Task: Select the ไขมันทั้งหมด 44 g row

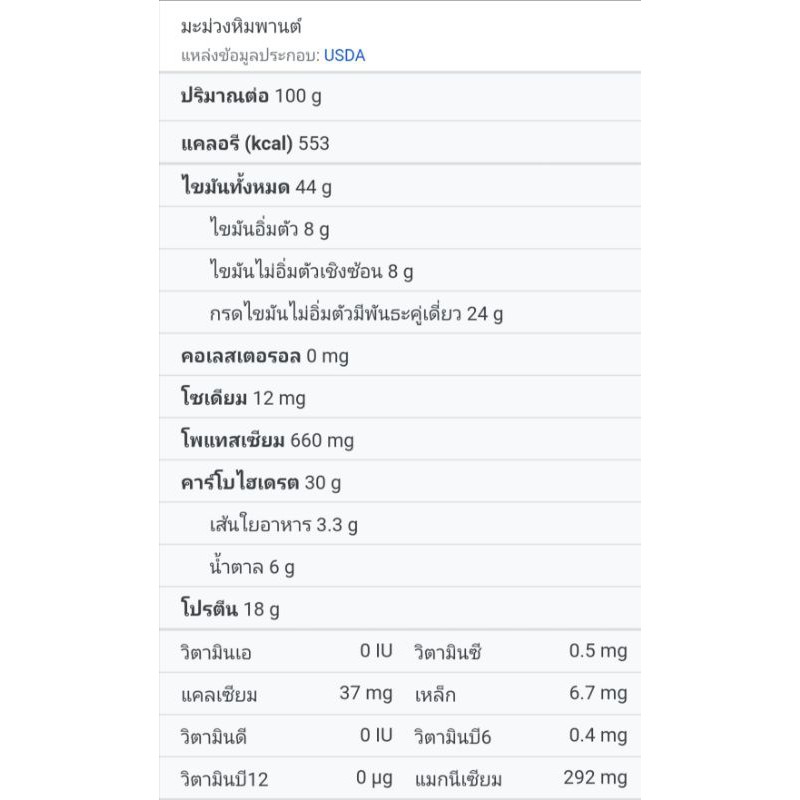Action: pyautogui.click(x=257, y=187)
